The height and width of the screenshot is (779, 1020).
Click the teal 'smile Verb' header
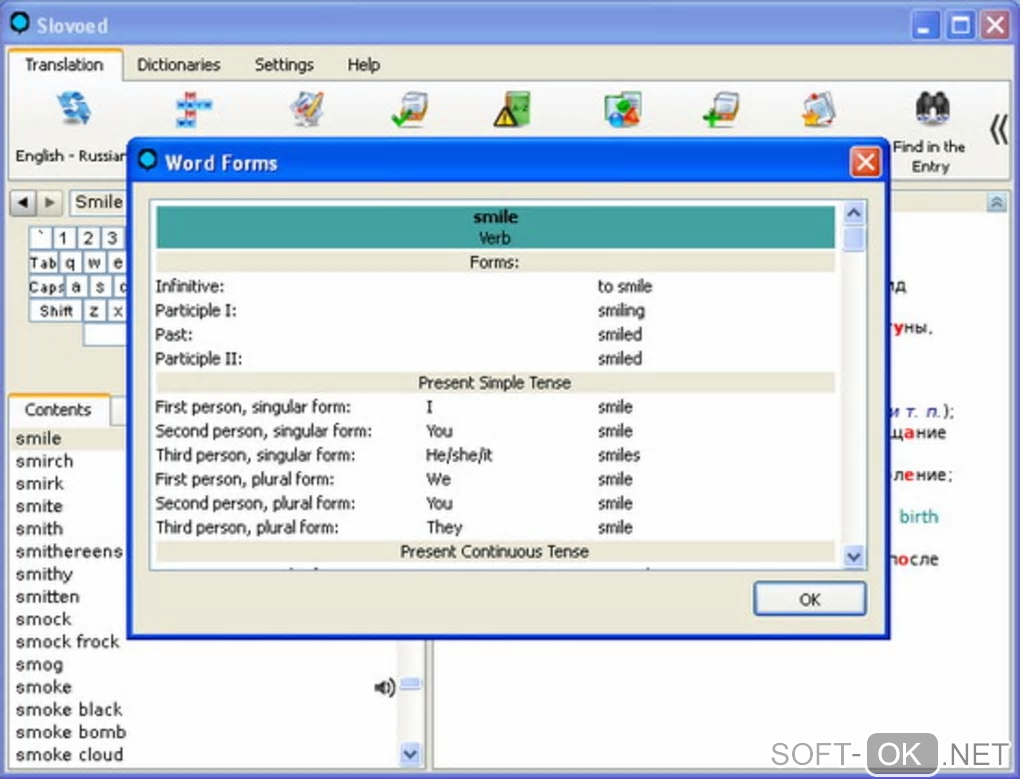494,227
